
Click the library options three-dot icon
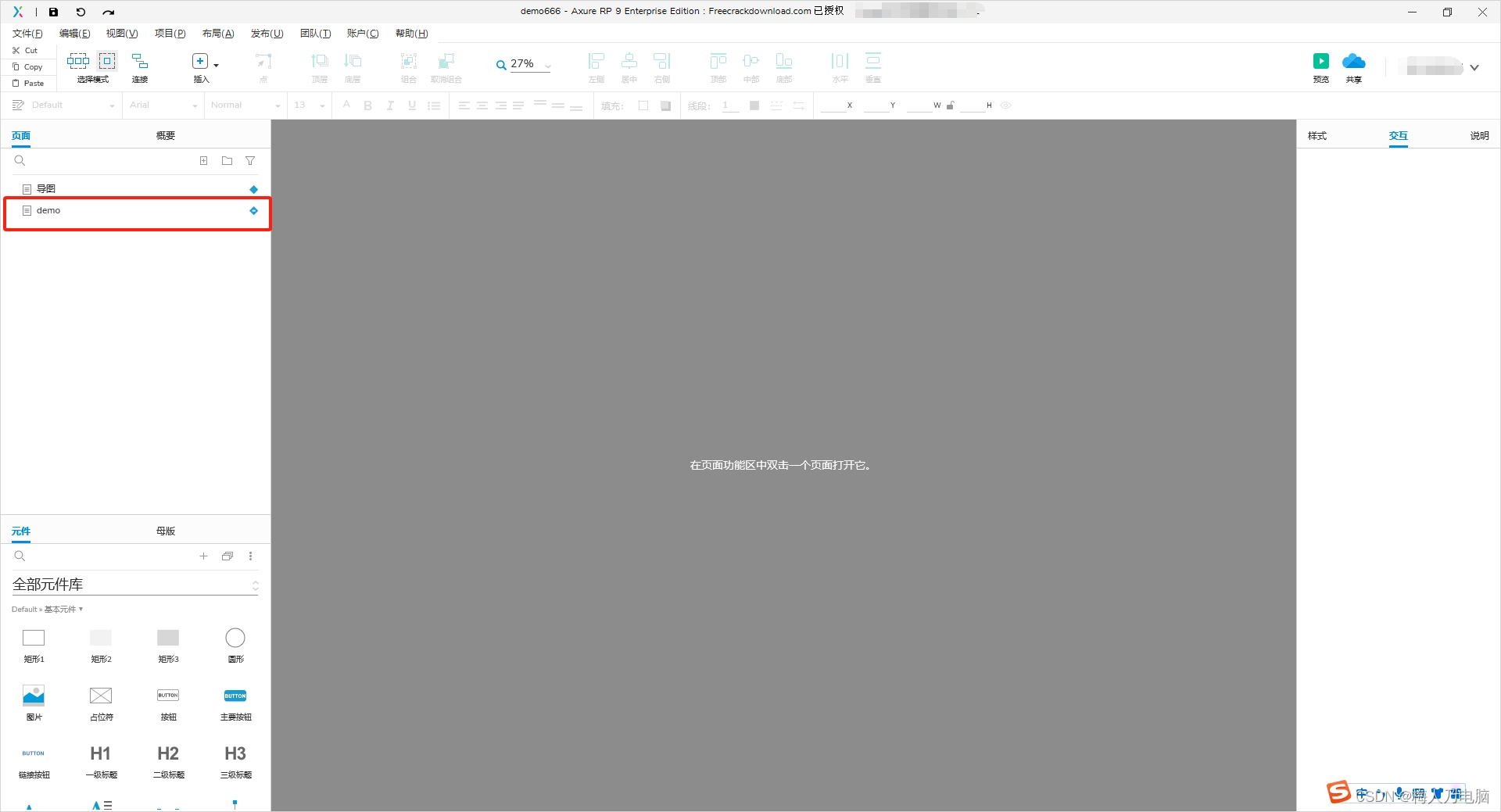click(x=250, y=556)
